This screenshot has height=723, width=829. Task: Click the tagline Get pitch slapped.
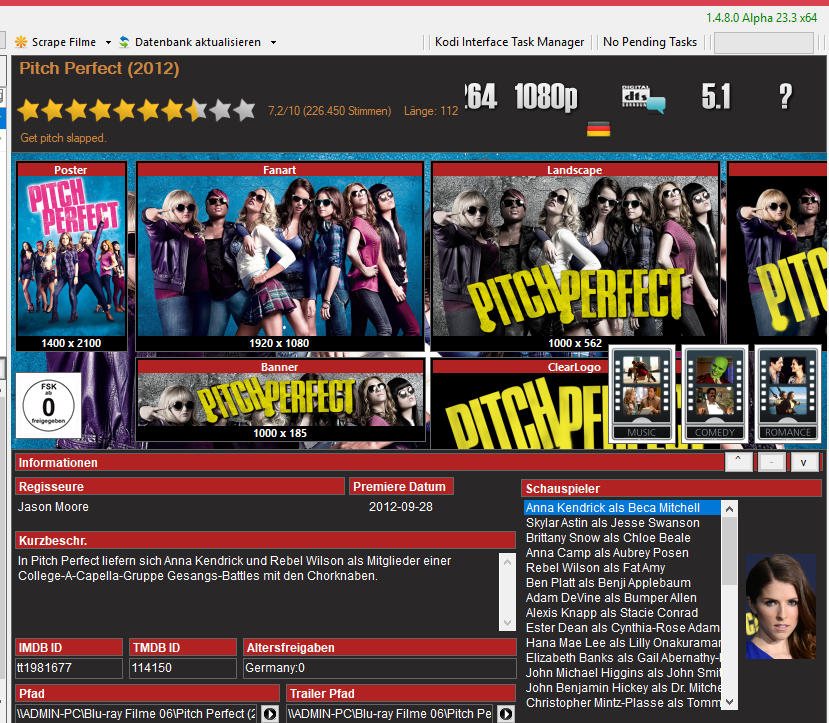[63, 138]
